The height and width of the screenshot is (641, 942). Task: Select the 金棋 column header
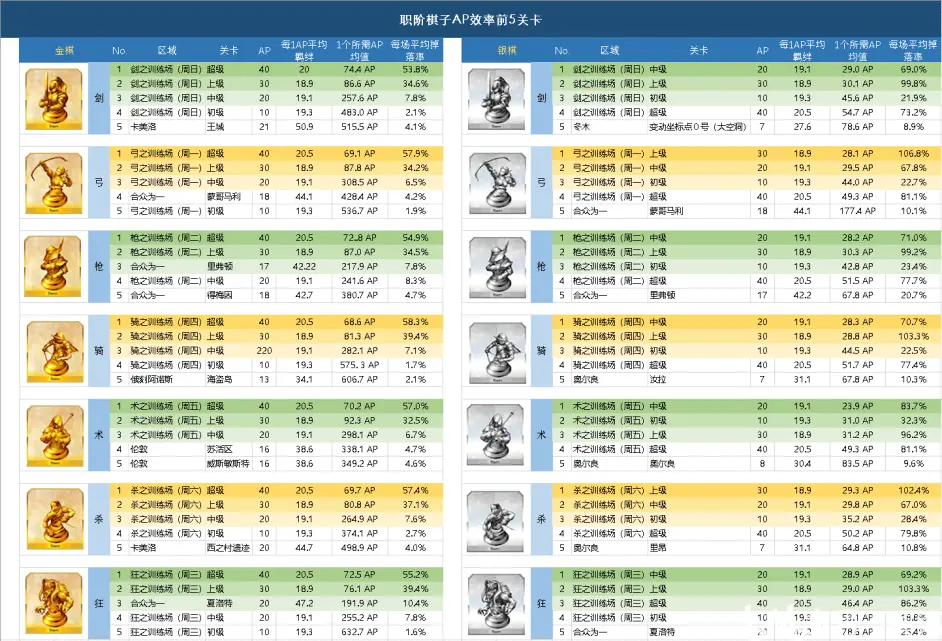point(64,50)
